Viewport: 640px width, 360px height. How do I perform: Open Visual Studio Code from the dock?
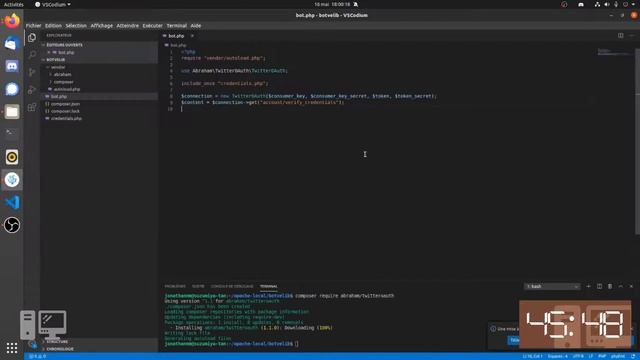click(12, 202)
